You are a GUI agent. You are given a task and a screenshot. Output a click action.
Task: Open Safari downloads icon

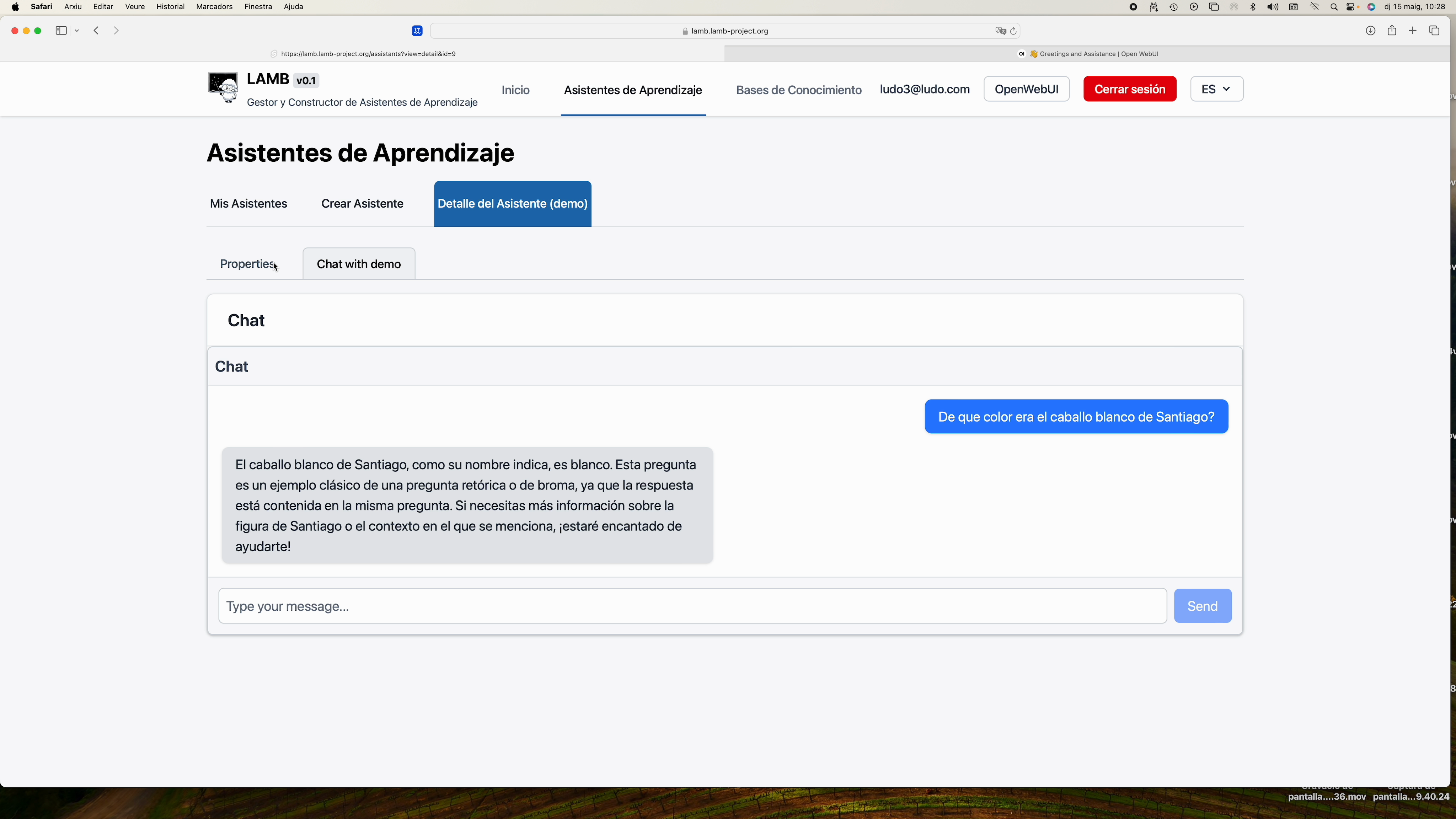click(x=1370, y=31)
